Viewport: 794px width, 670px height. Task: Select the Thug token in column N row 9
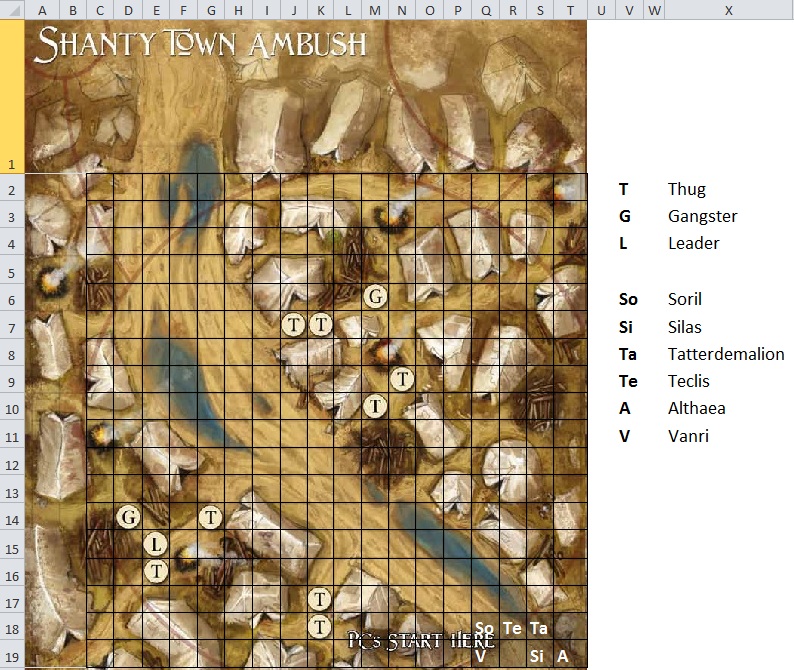(x=403, y=379)
